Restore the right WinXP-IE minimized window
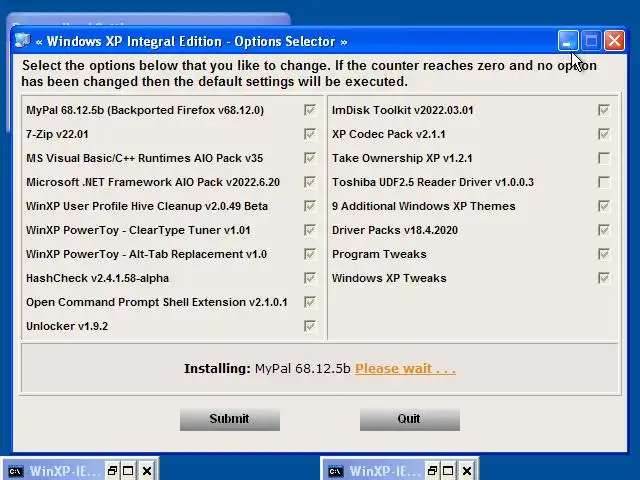Viewport: 640px width, 480px height. (x=432, y=471)
